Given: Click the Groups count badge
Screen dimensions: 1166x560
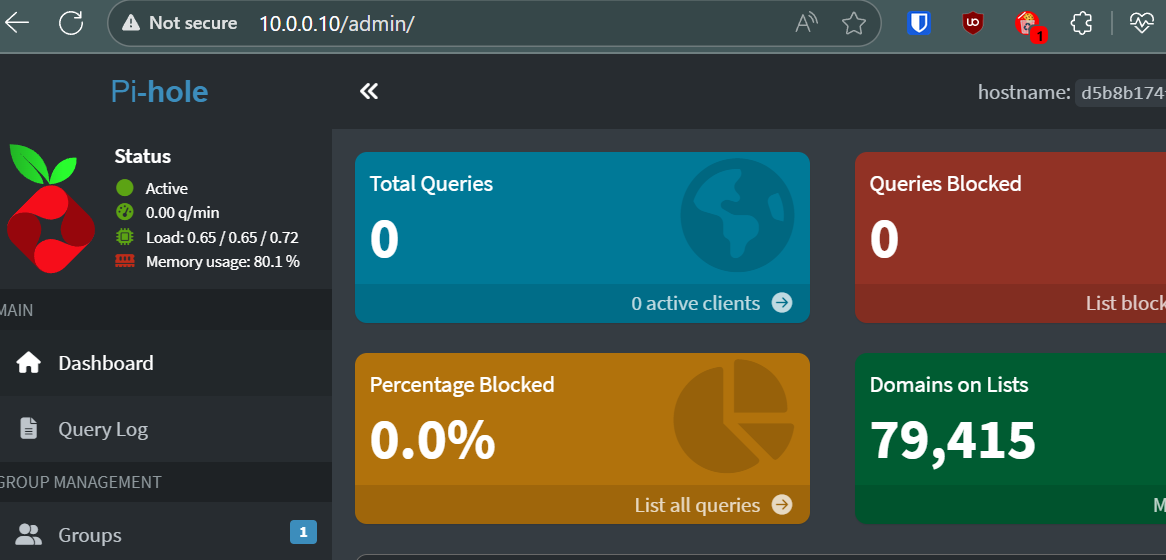Looking at the screenshot, I should [303, 532].
